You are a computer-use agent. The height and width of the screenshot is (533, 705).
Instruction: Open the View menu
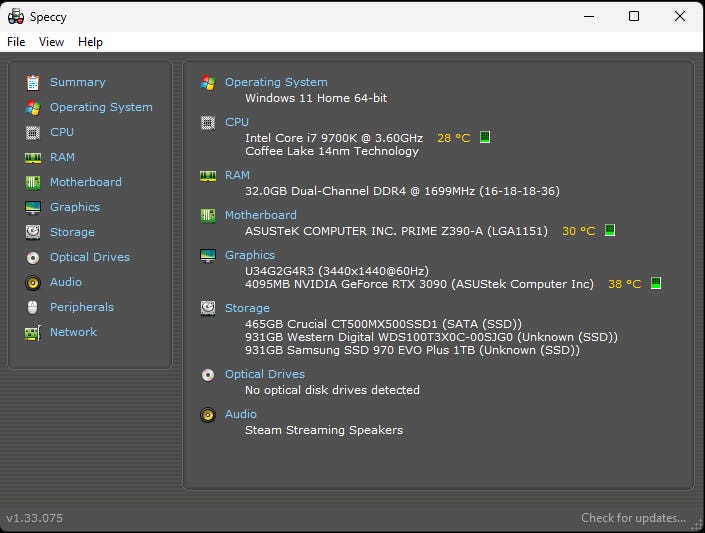[51, 42]
